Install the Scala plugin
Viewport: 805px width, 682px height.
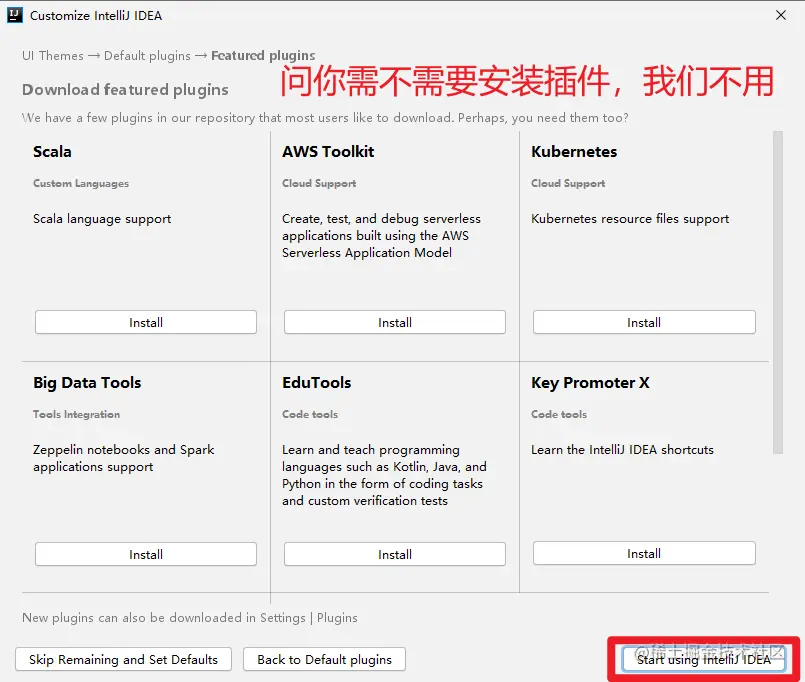pyautogui.click(x=146, y=322)
